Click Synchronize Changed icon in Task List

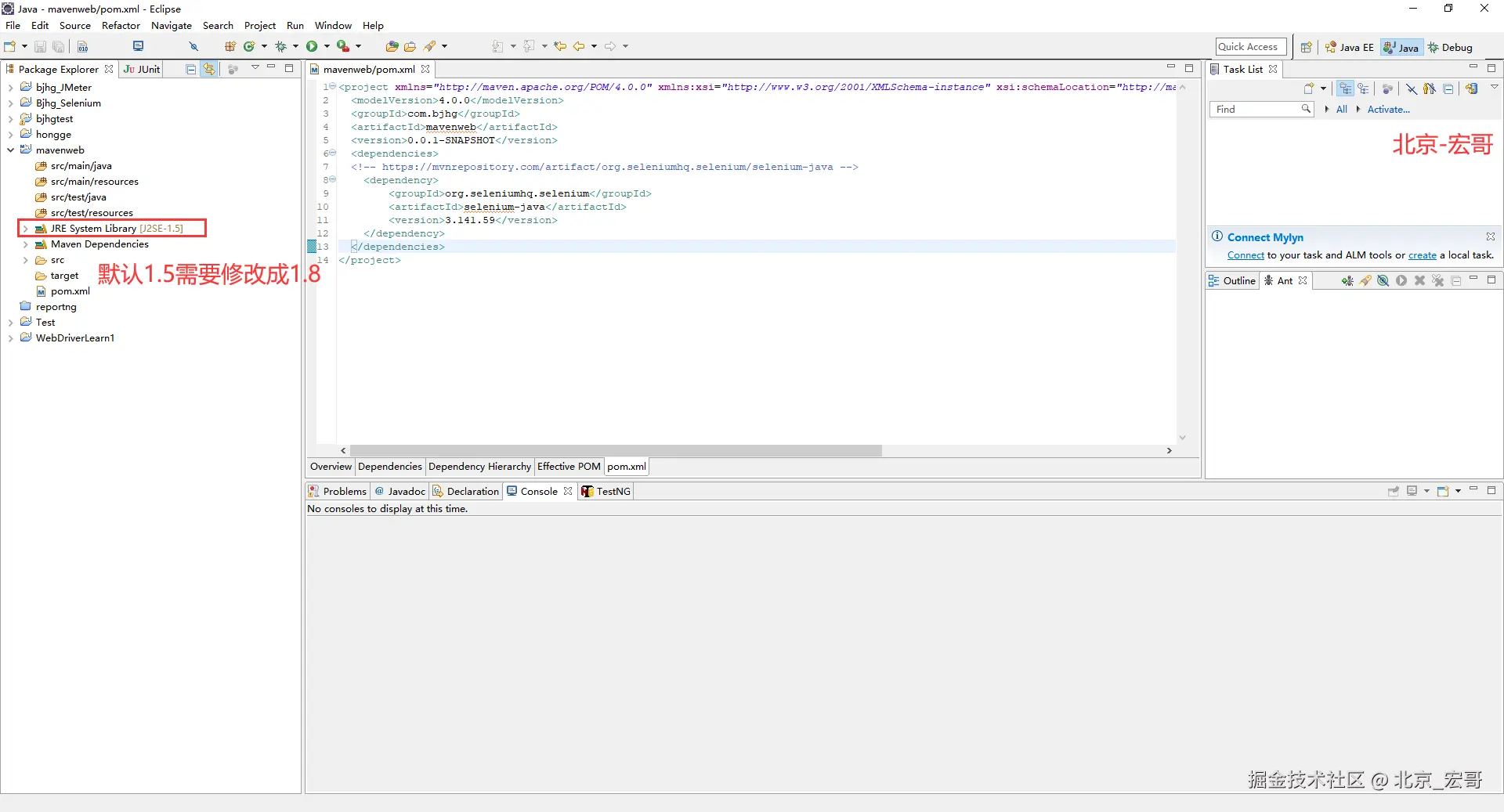coord(1471,89)
